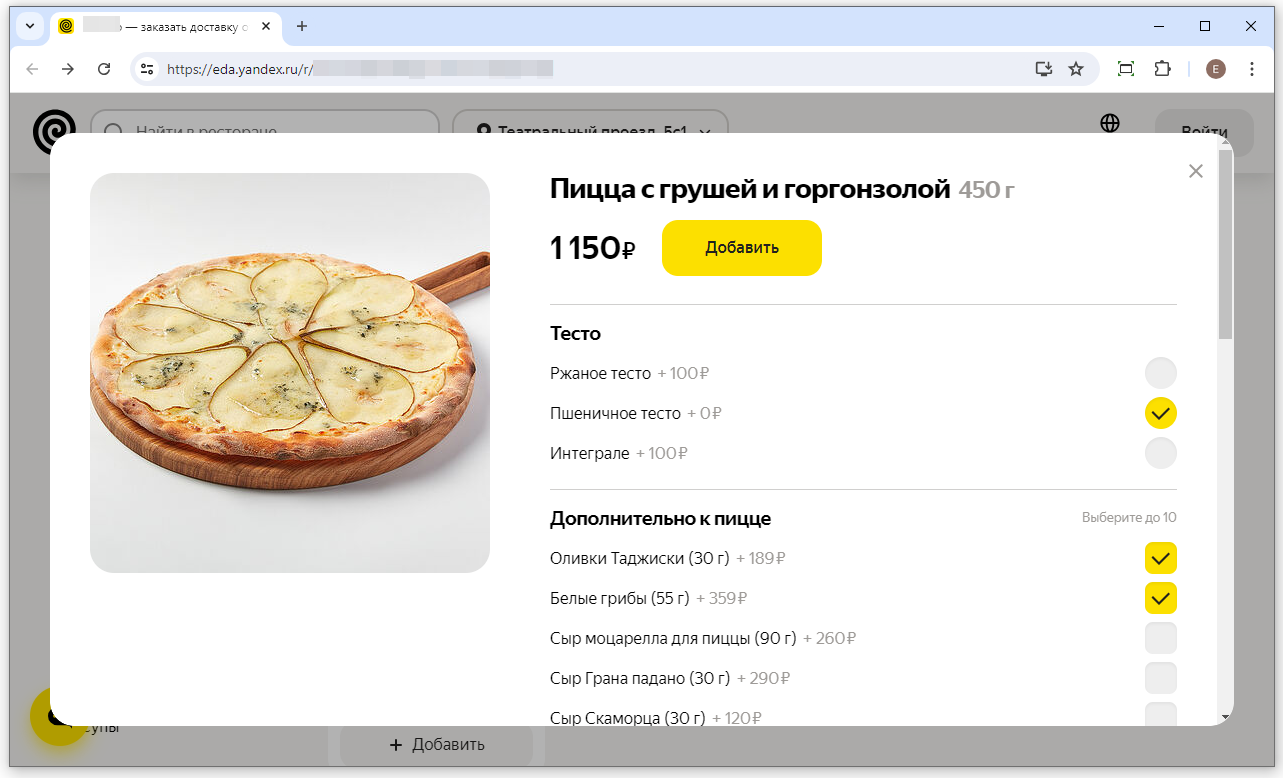Close the pizza details modal

pos(1196,171)
